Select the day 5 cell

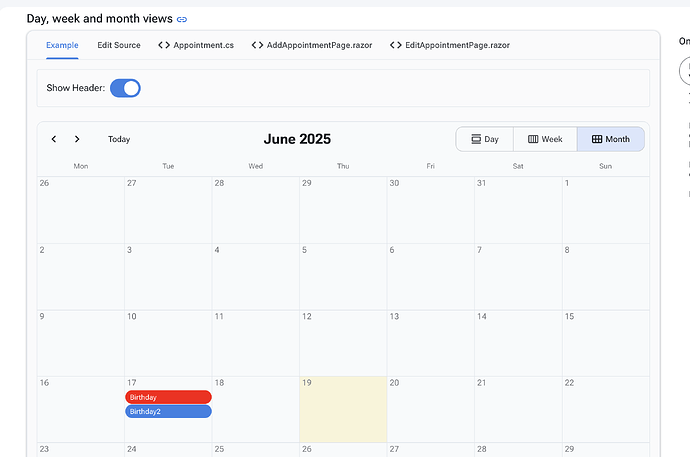[x=343, y=277]
